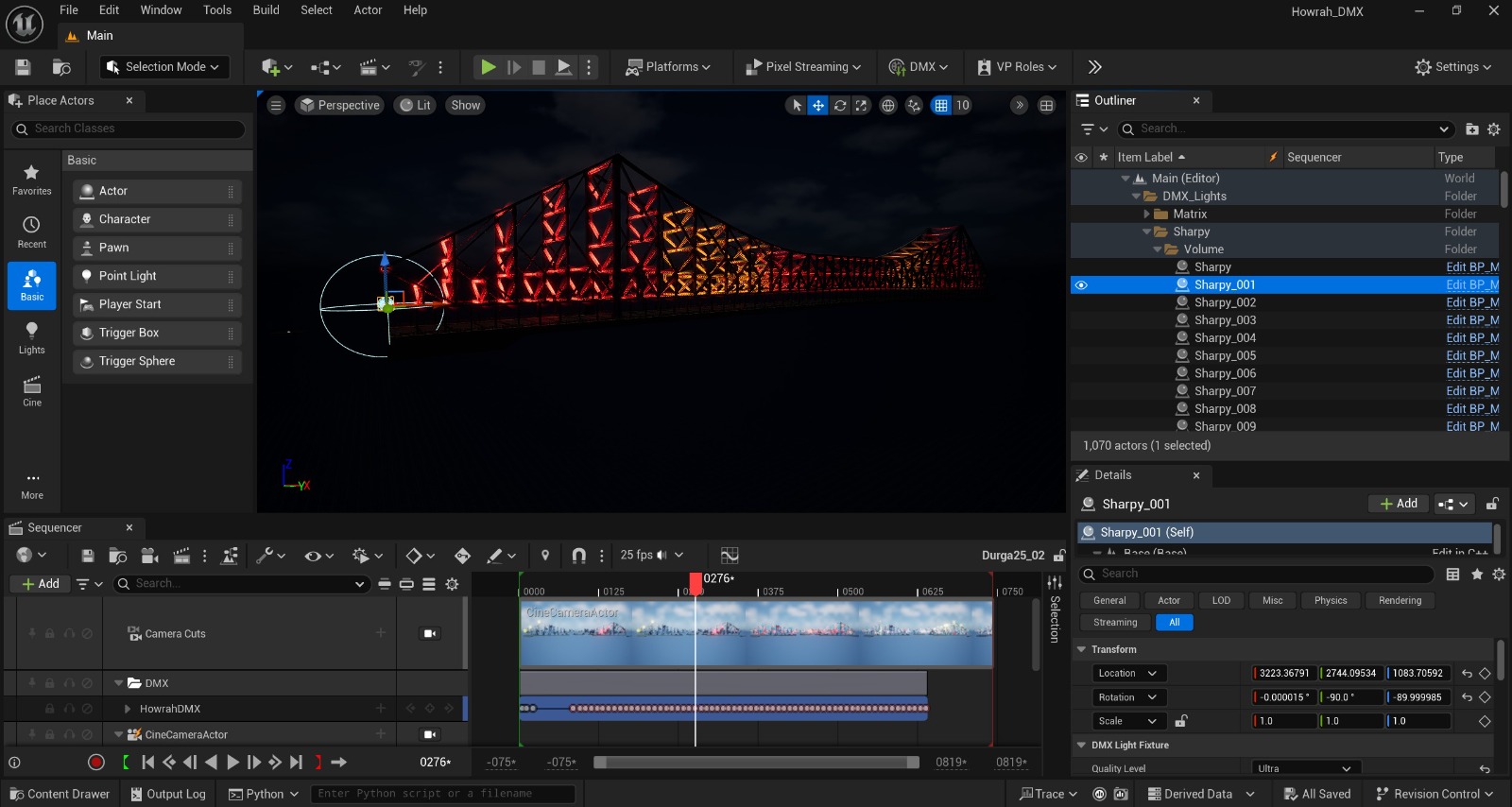
Task: Click the green Play level button
Action: [x=488, y=67]
